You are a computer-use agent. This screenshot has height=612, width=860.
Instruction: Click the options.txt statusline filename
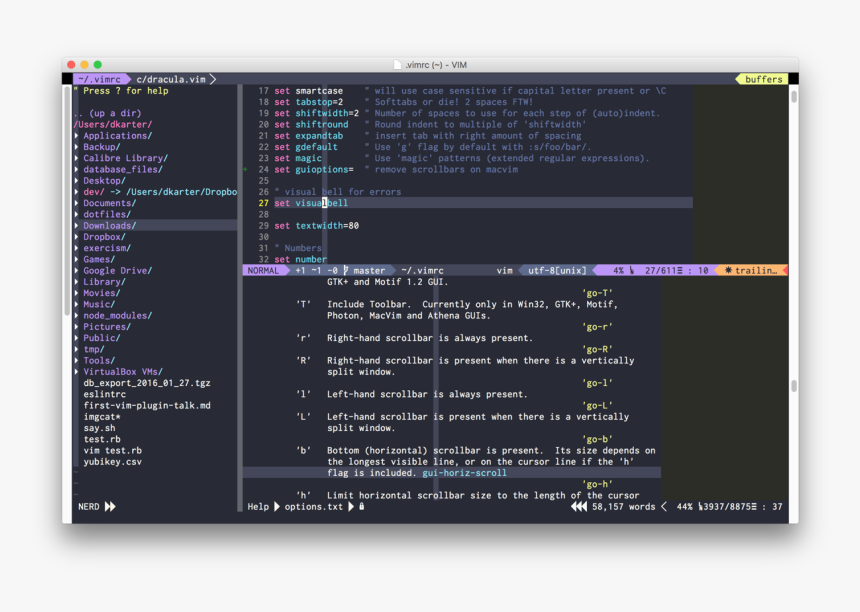314,507
